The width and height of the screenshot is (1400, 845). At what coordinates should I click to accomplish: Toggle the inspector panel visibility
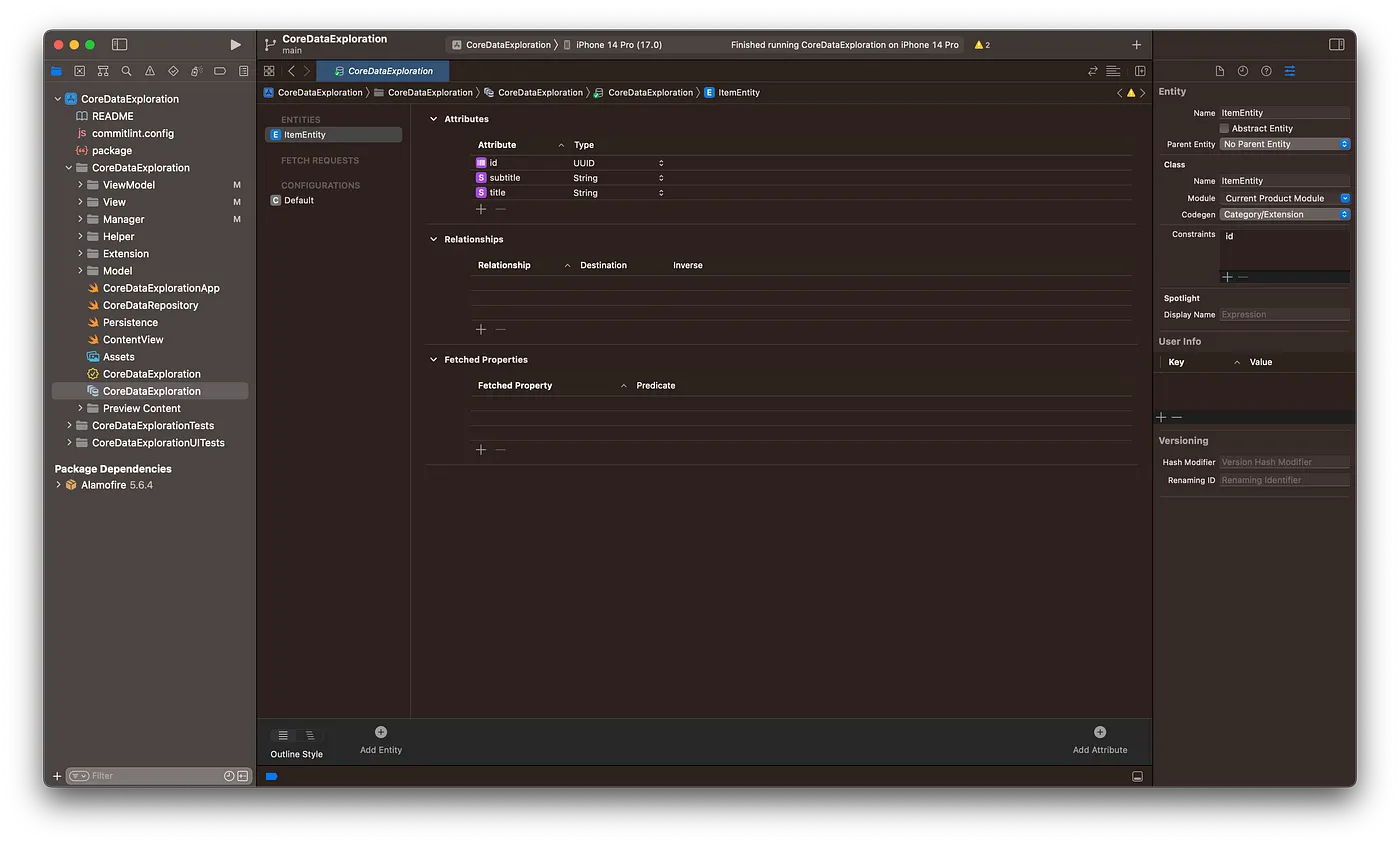click(x=1336, y=45)
